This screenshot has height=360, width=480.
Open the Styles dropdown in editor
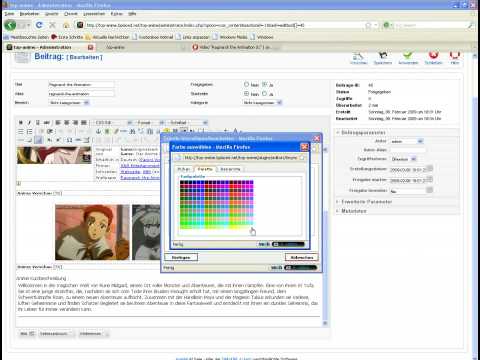coord(113,123)
